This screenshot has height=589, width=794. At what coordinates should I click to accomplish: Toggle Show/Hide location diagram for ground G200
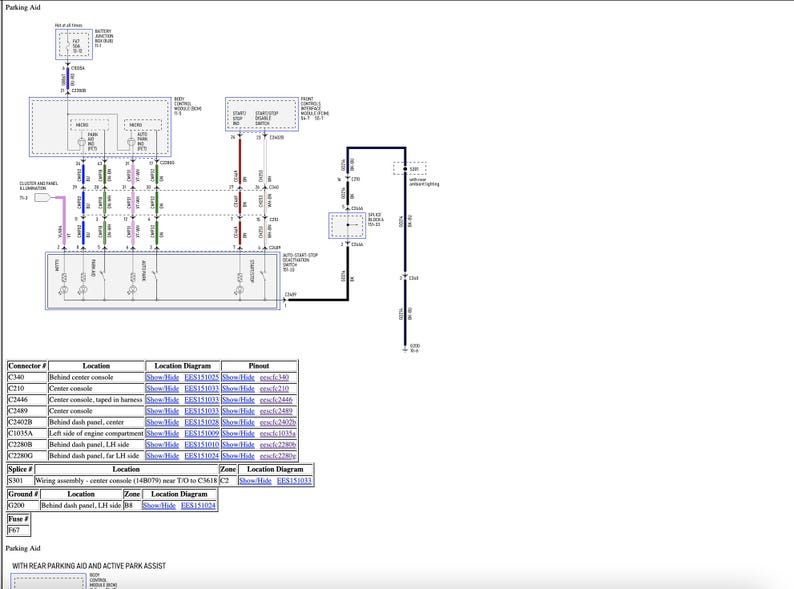(159, 506)
